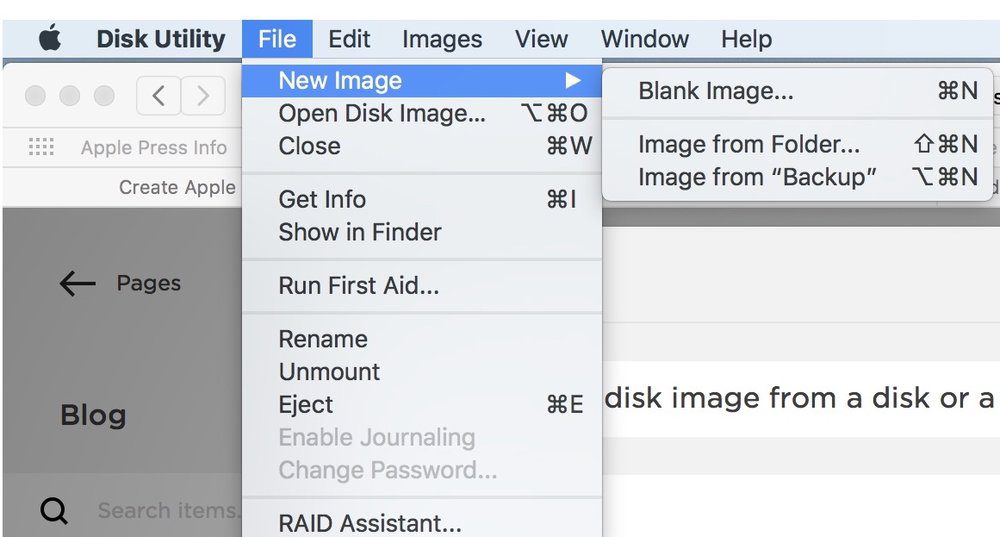Choose Open Disk Image from File menu
This screenshot has width=1000, height=537.
382,114
